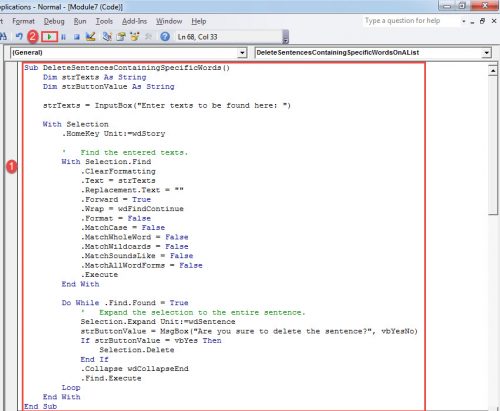Click the Find binoculars icon

[x=3, y=36]
